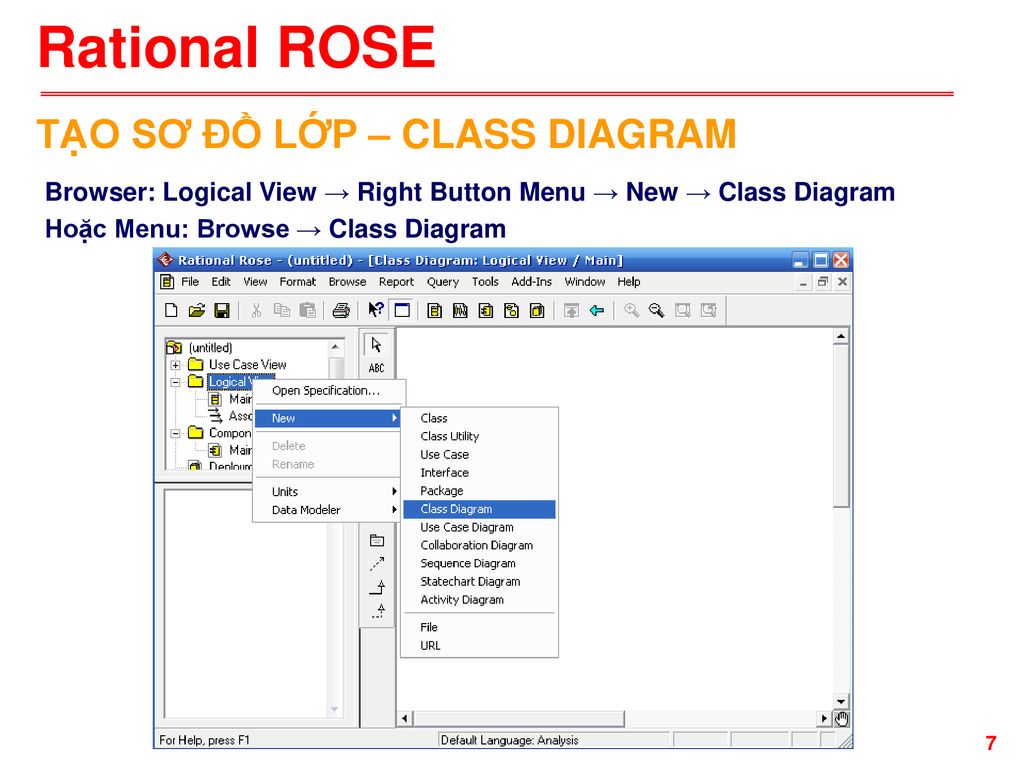
Task: Open the Help menu
Action: click(629, 282)
